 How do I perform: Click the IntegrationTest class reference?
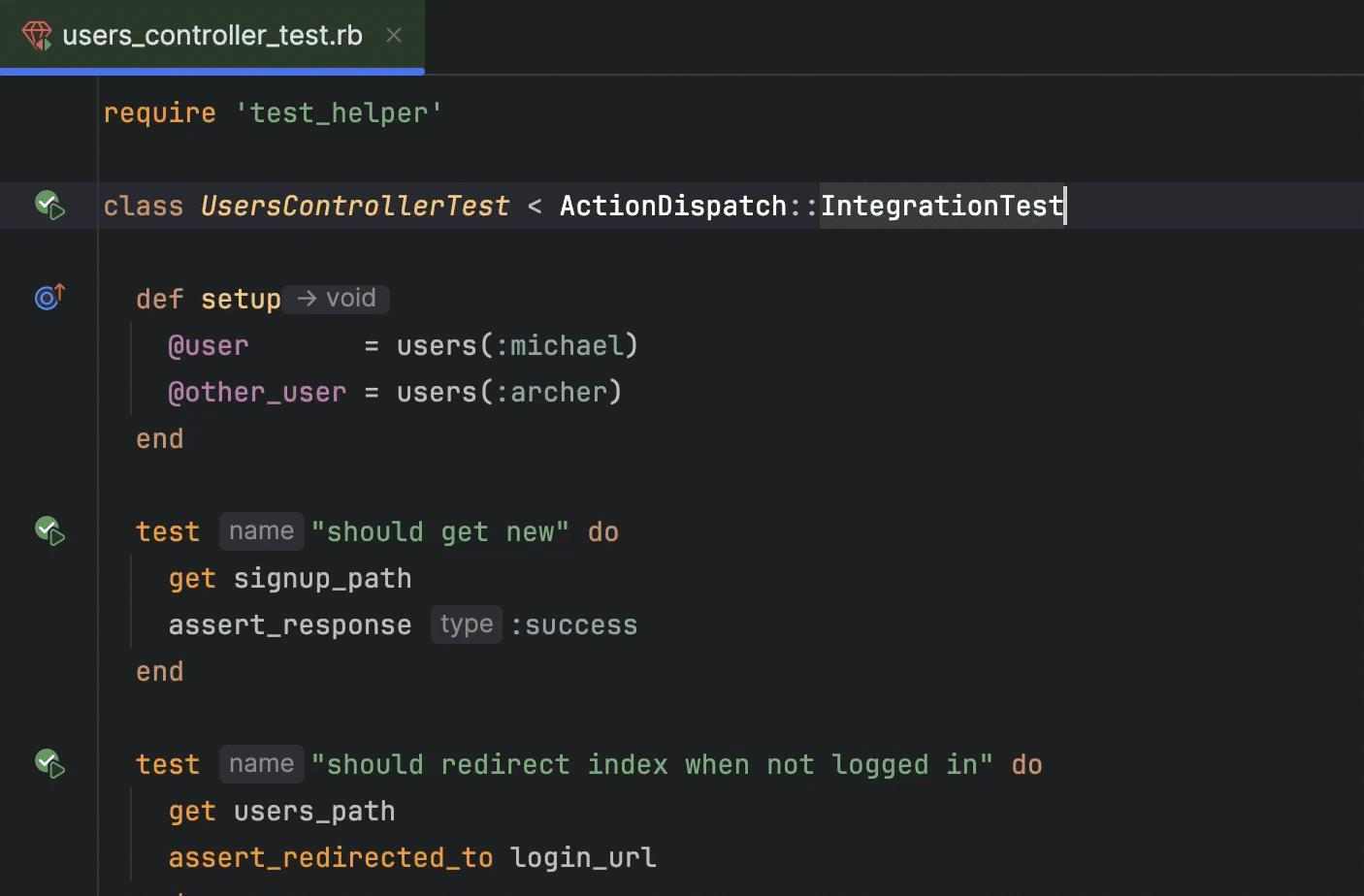(940, 206)
